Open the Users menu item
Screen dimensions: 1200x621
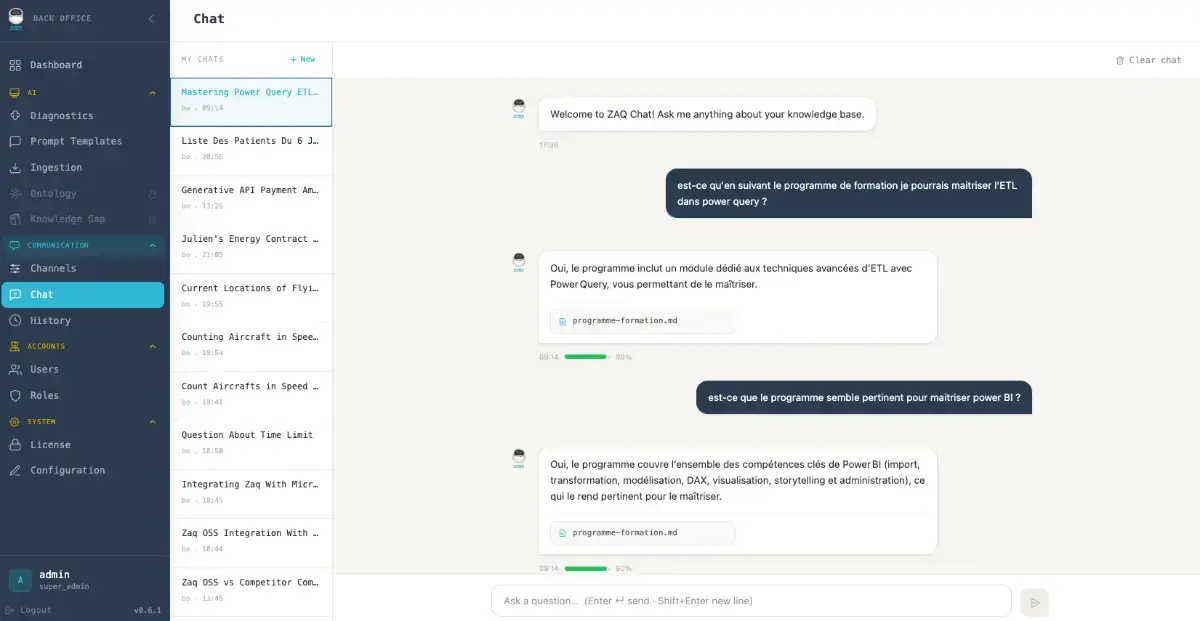coord(44,370)
